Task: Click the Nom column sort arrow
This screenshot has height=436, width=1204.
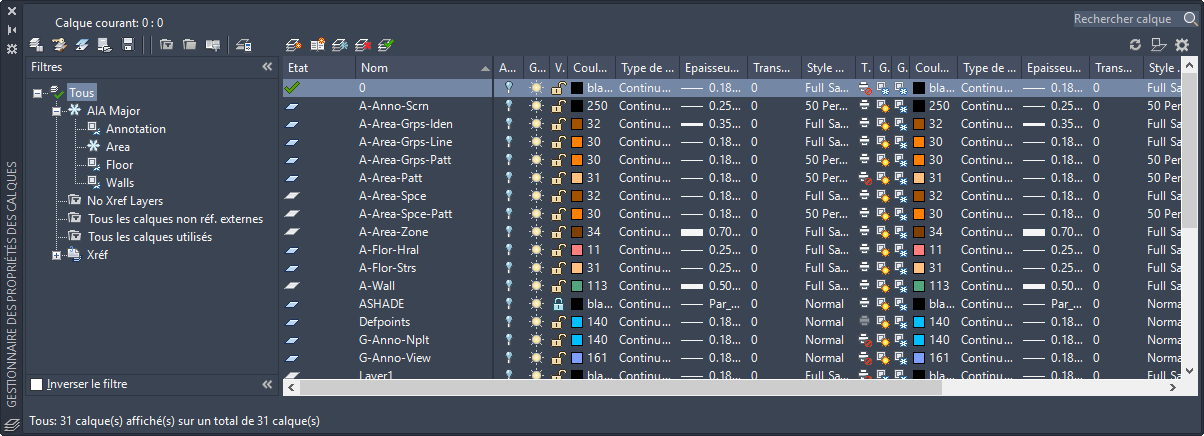Action: coord(486,68)
